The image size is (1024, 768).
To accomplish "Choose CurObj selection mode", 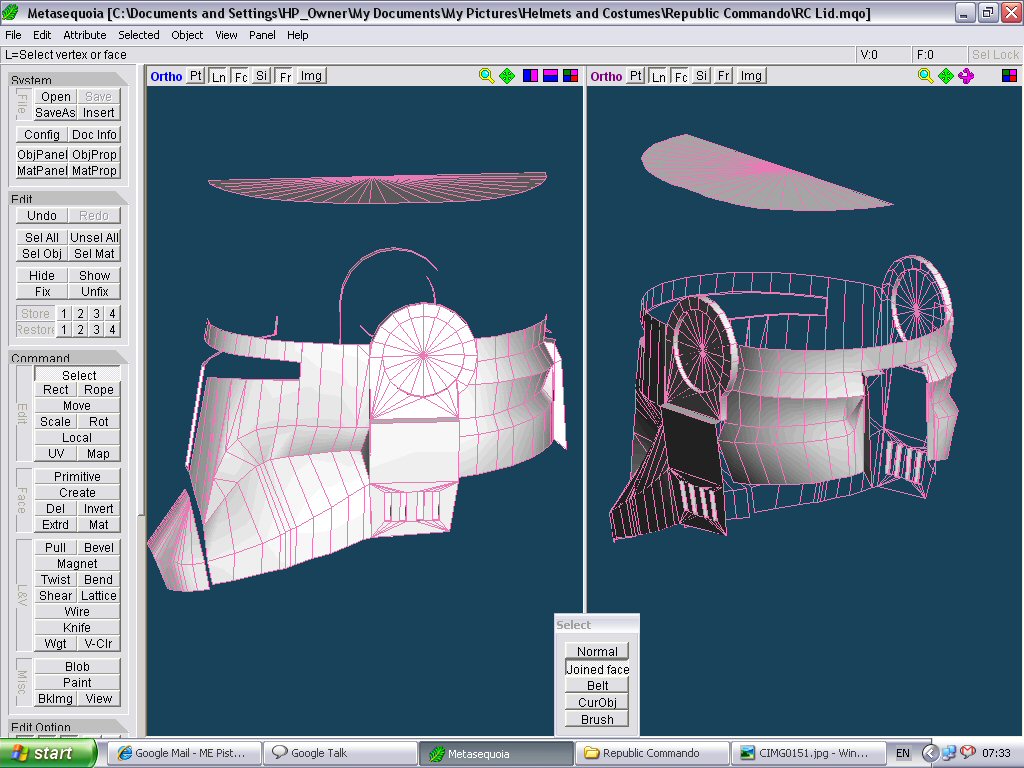I will 597,702.
